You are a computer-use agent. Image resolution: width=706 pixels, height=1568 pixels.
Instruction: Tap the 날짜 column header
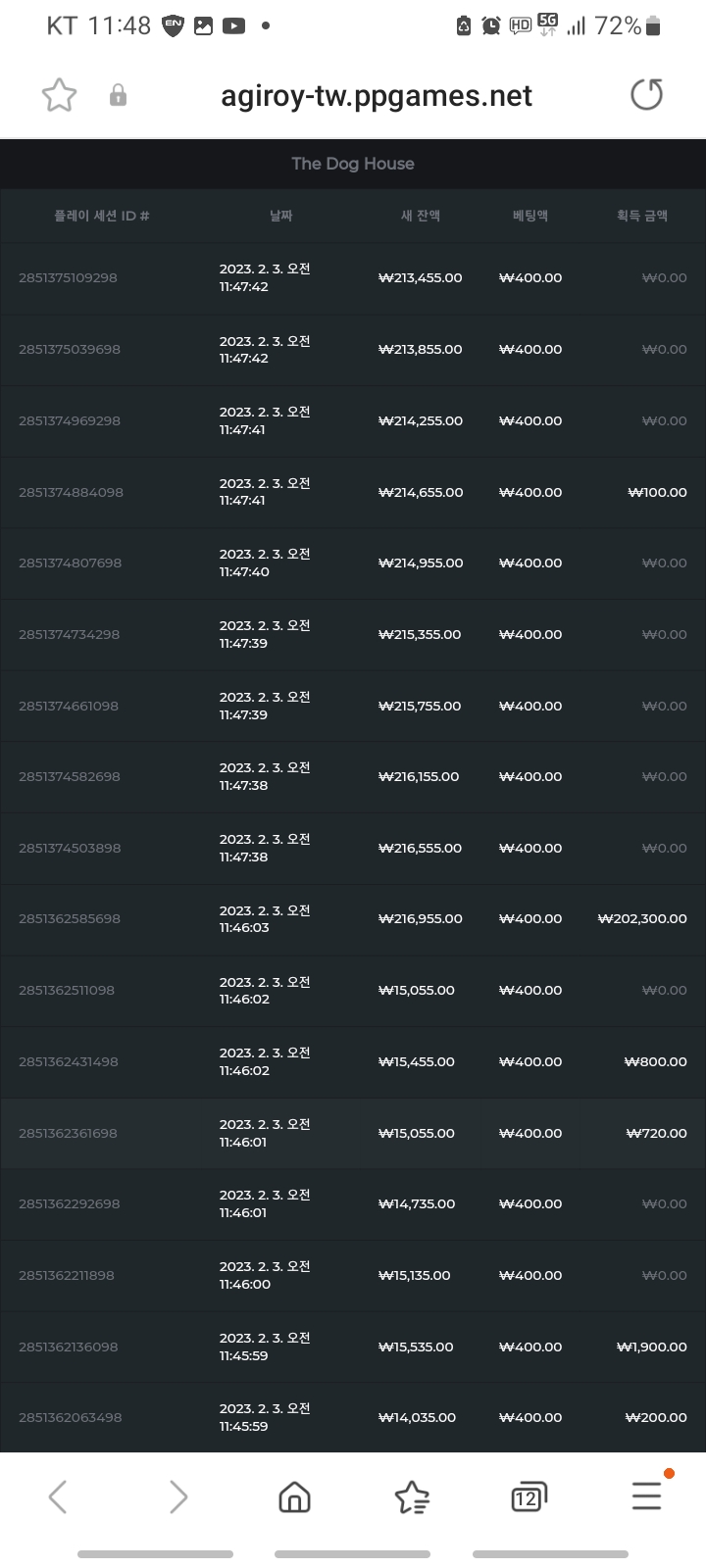point(281,216)
